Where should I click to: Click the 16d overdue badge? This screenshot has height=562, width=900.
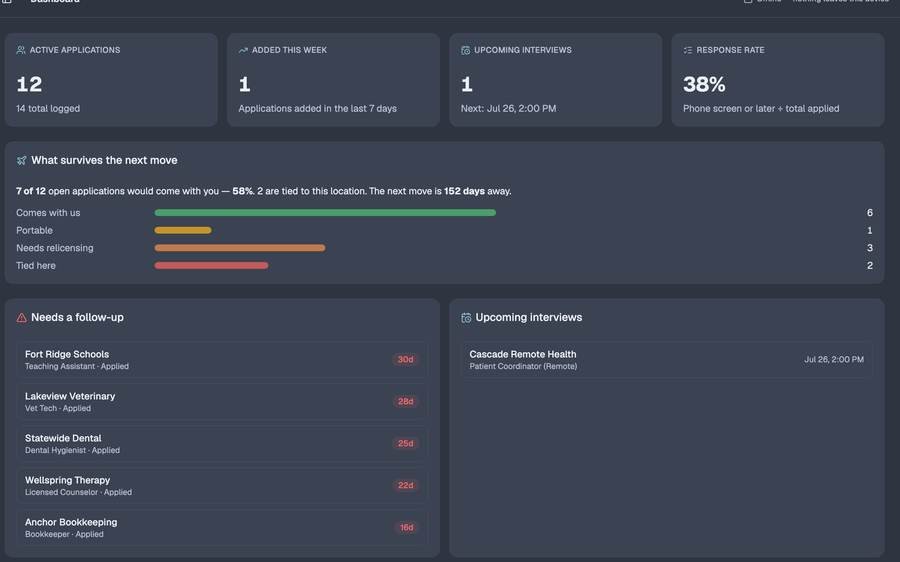coord(406,527)
